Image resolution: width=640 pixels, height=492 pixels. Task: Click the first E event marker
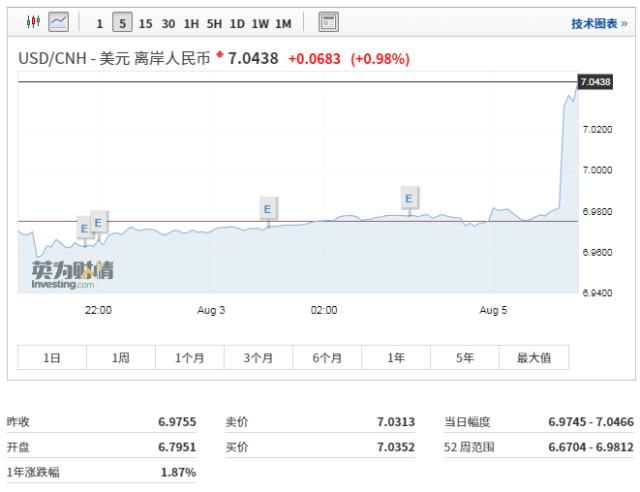(x=84, y=228)
